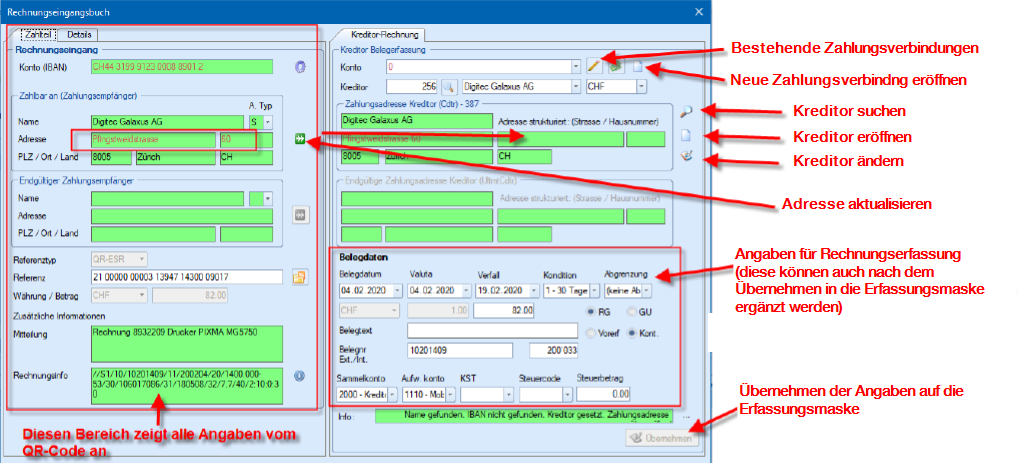Switch to the Zahlteil tab
The image size is (1029, 463).
point(39,35)
